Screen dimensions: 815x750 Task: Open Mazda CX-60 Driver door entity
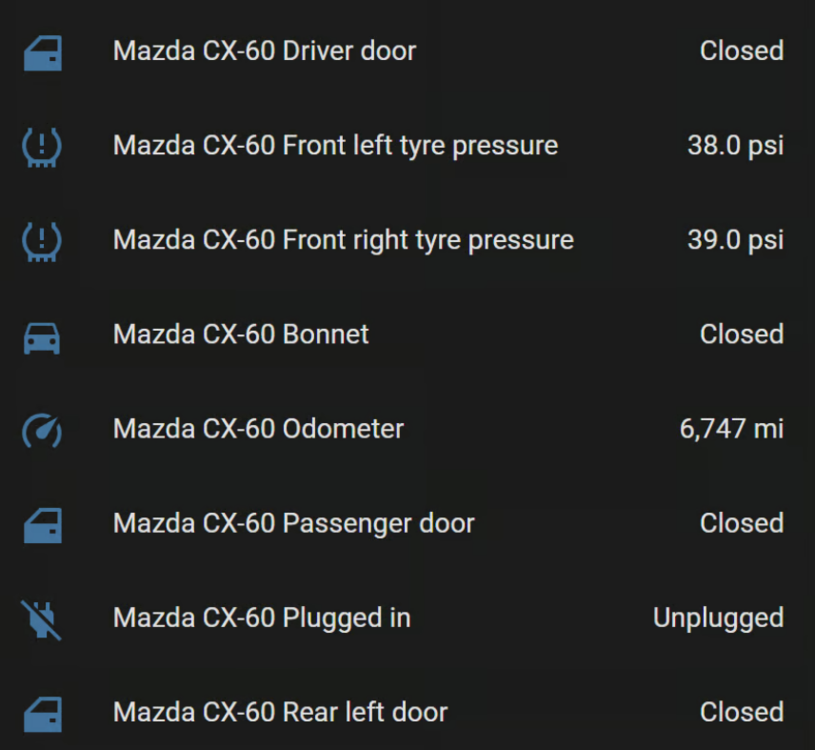click(x=264, y=51)
